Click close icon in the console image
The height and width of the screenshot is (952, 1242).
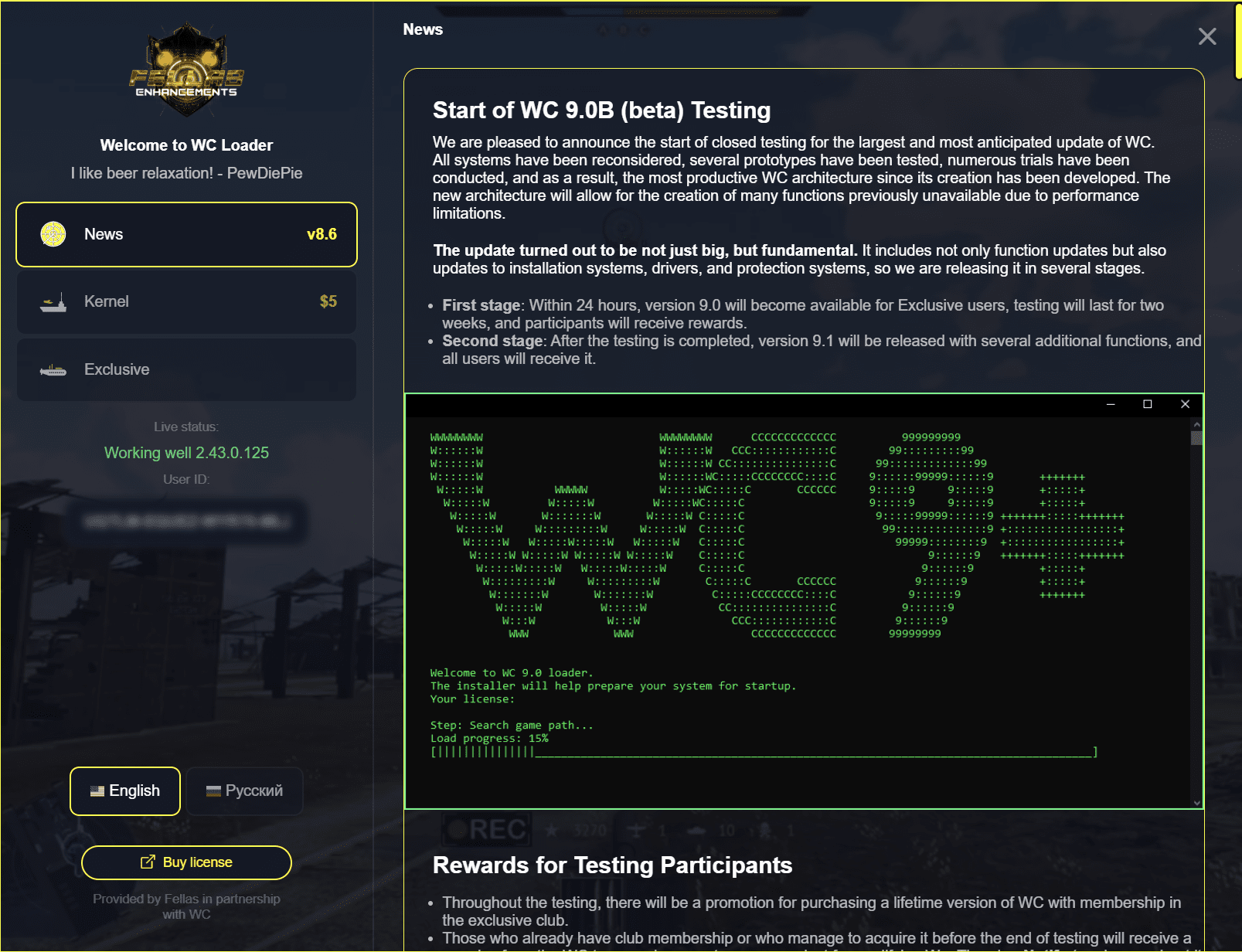tap(1185, 404)
